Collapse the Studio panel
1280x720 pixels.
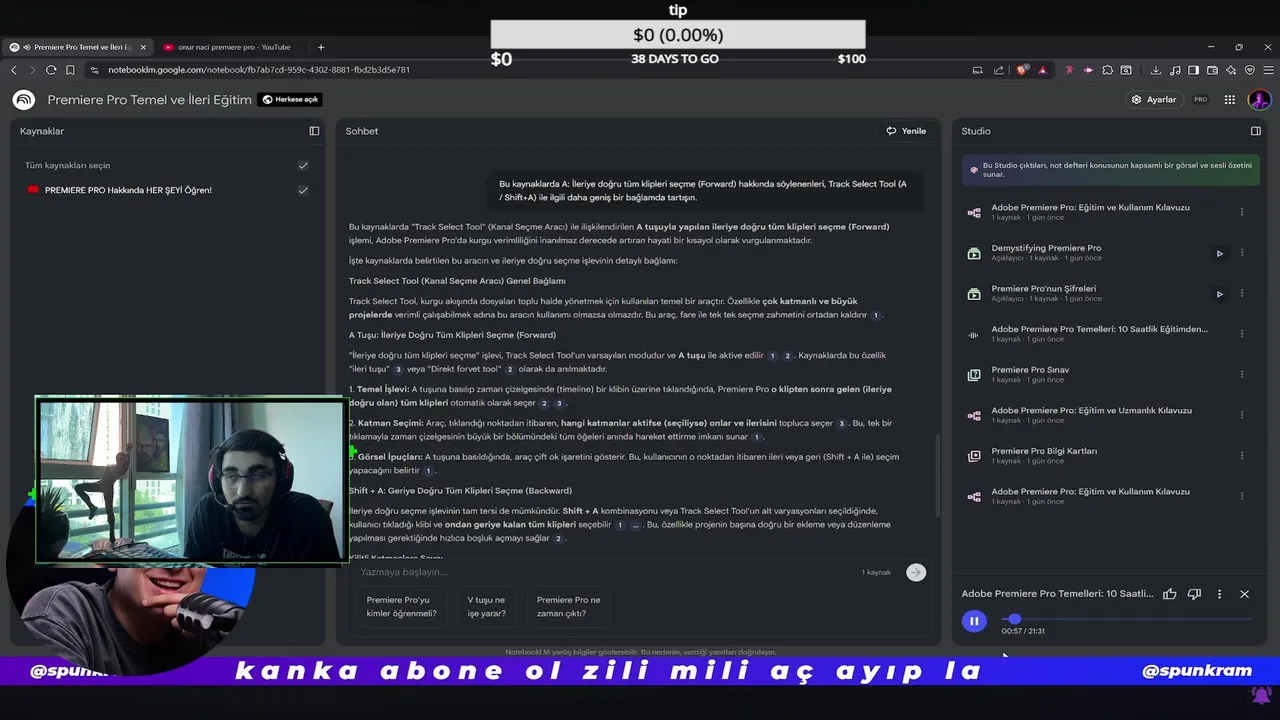click(x=1256, y=131)
